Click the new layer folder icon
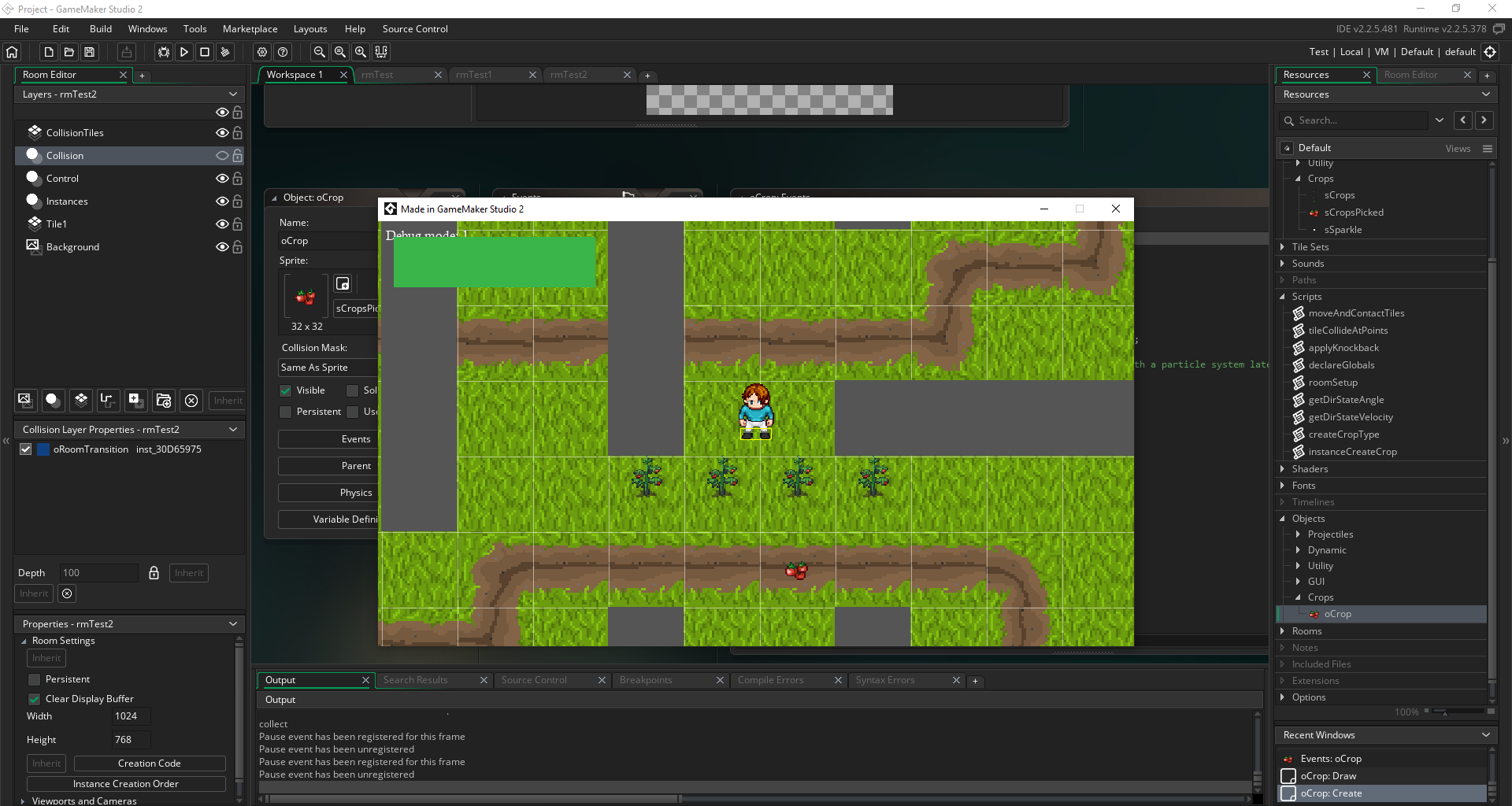This screenshot has height=806, width=1512. (163, 400)
